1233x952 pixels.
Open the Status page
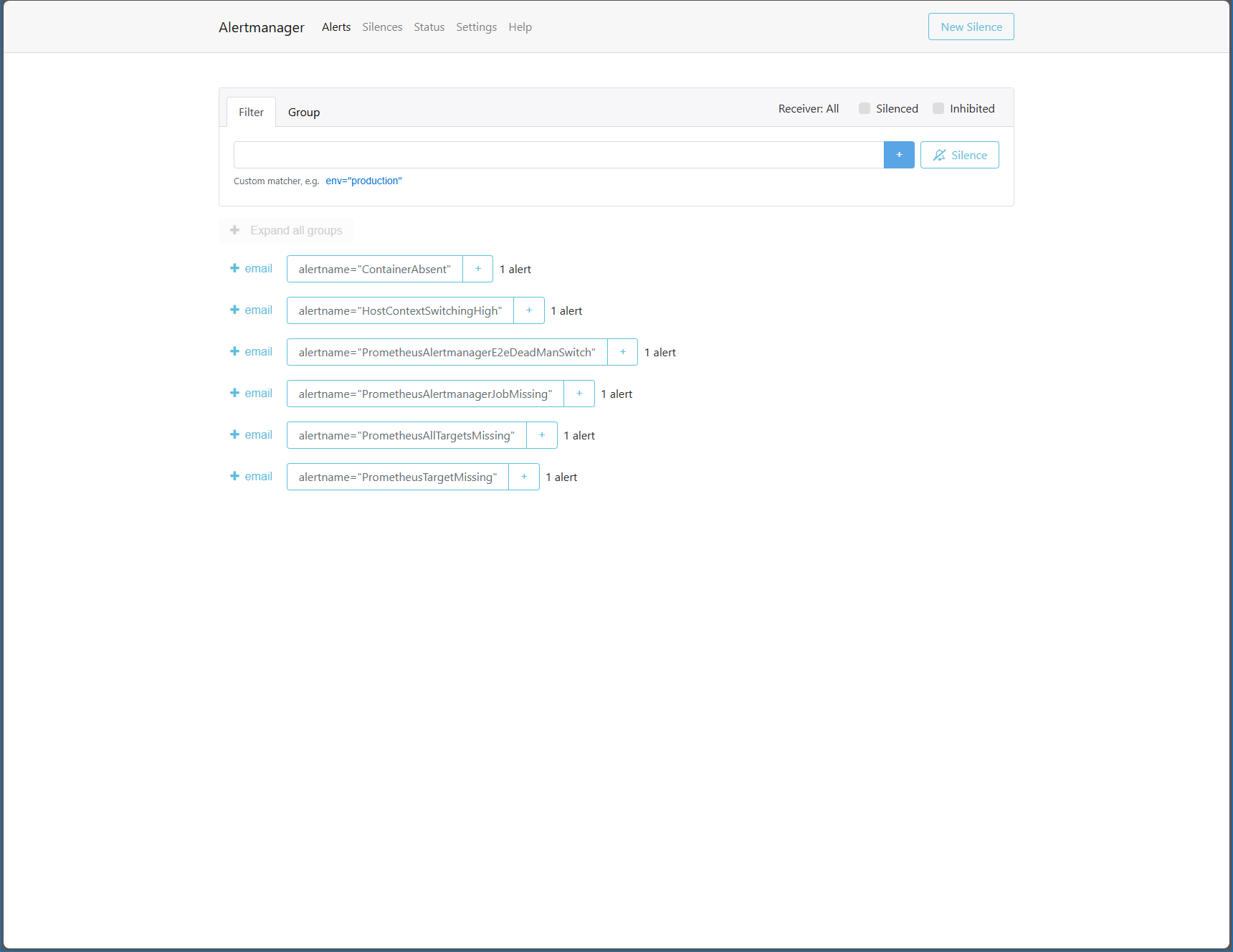pyautogui.click(x=429, y=27)
